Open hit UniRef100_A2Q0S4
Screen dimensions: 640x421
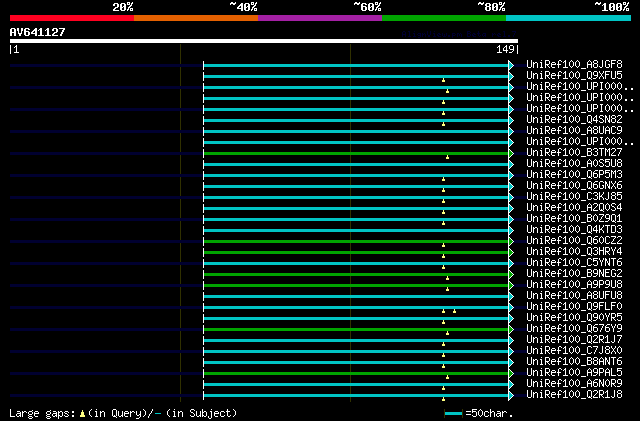574,208
